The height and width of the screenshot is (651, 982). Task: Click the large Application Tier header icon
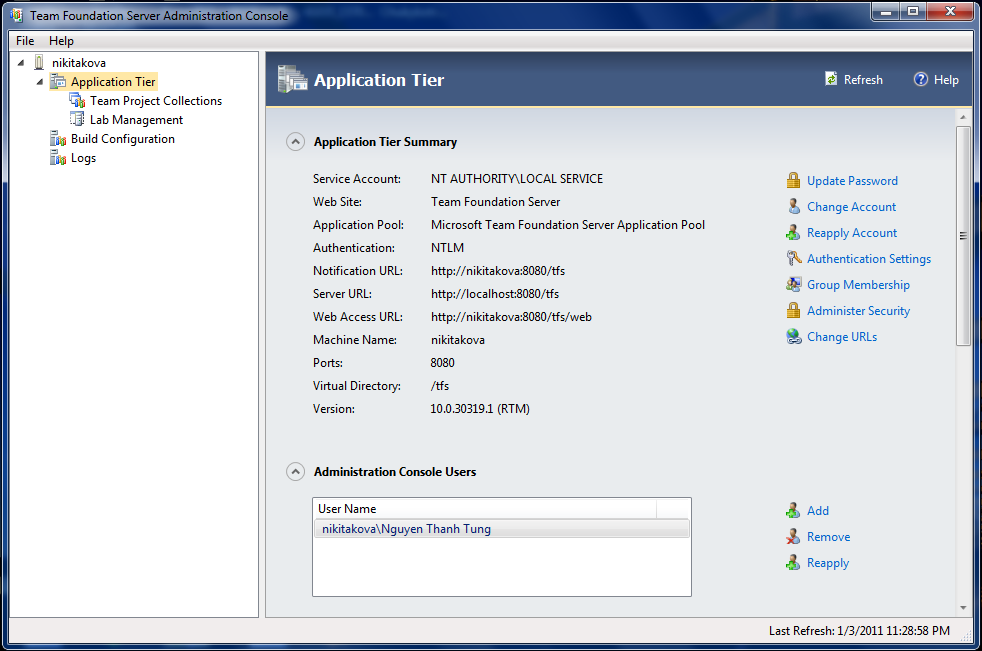(x=292, y=80)
